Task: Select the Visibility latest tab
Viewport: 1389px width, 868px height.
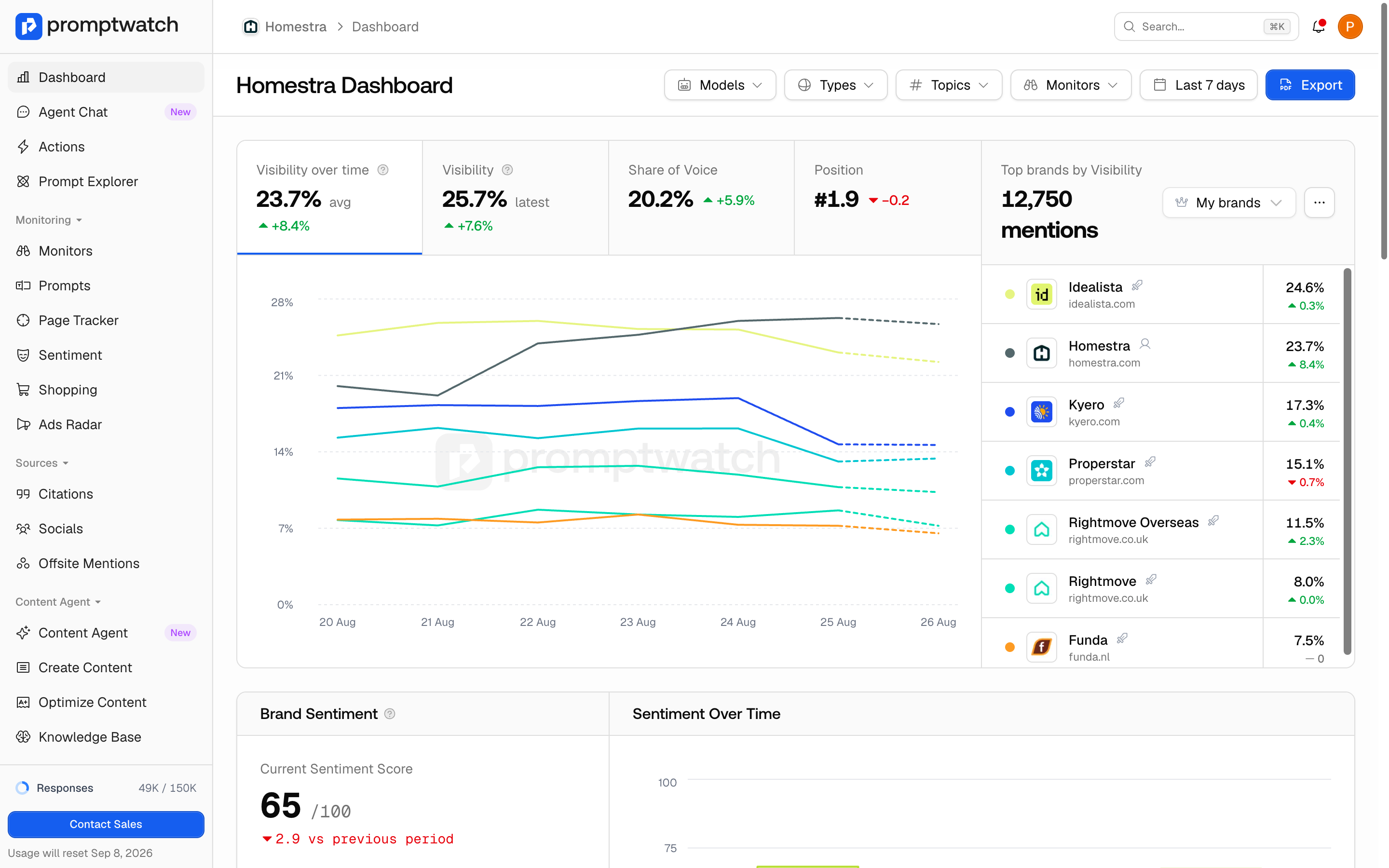Action: pos(516,198)
